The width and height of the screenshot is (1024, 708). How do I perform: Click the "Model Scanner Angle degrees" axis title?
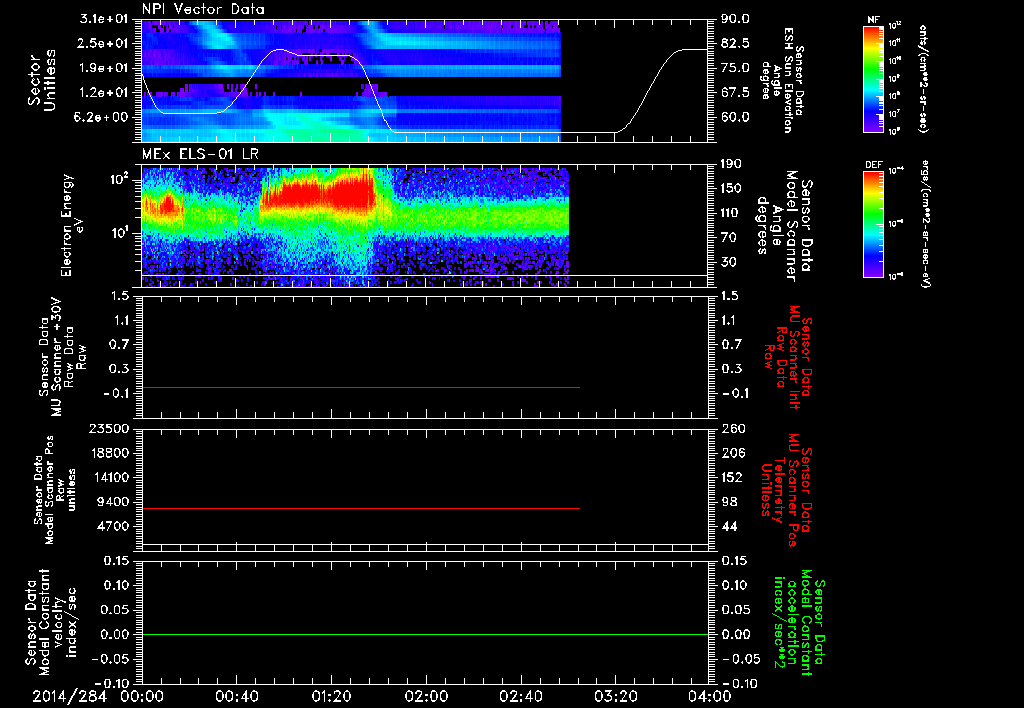[784, 226]
